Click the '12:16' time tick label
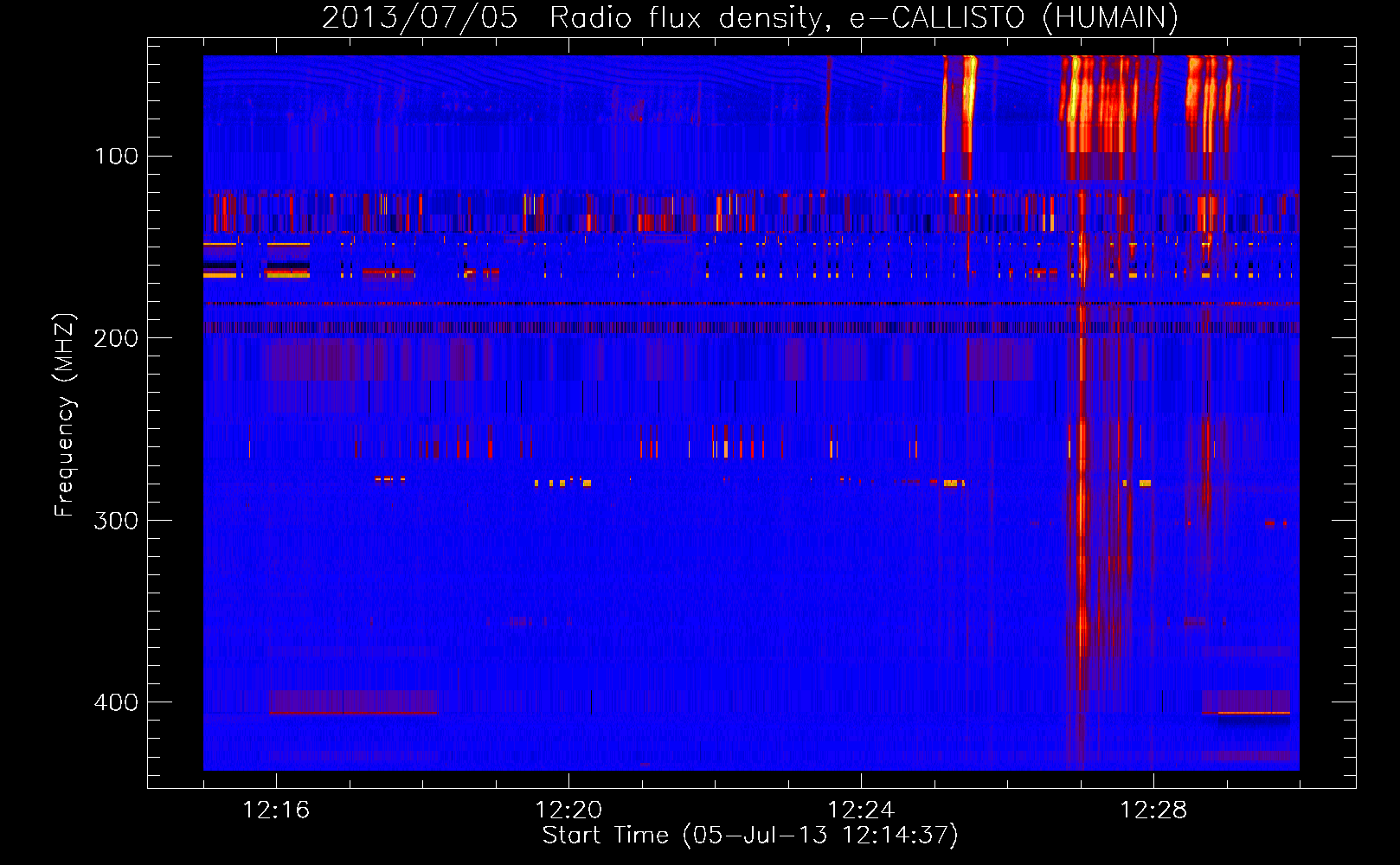This screenshot has height=865, width=1400. pyautogui.click(x=276, y=811)
